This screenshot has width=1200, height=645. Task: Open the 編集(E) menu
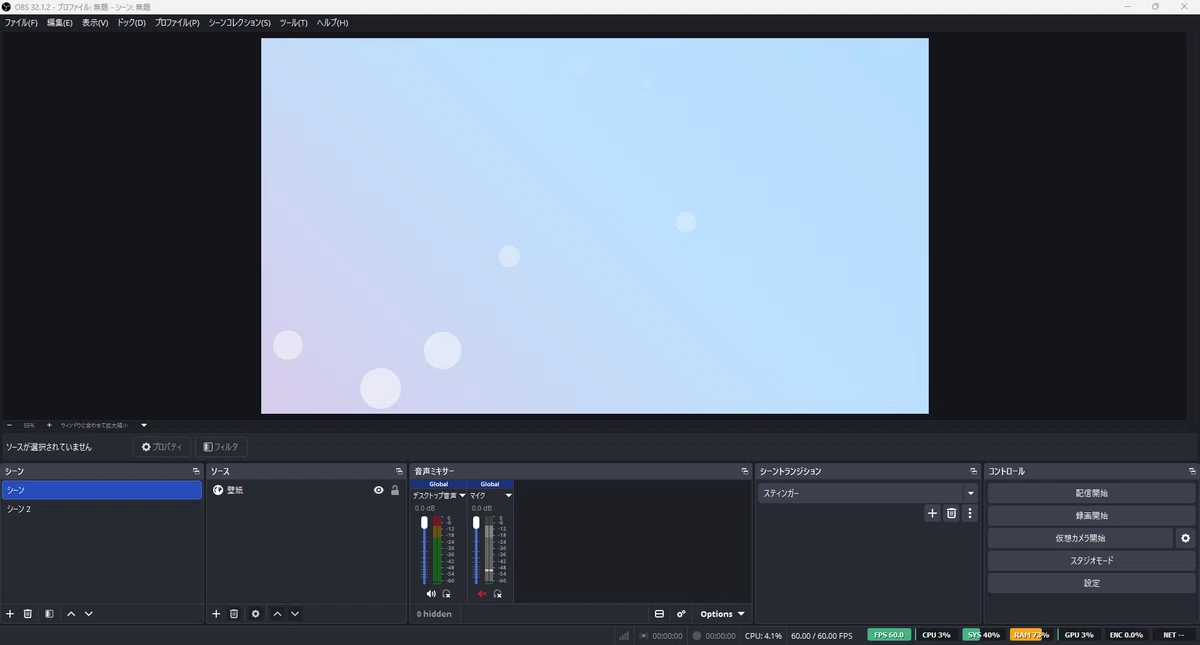[x=60, y=22]
